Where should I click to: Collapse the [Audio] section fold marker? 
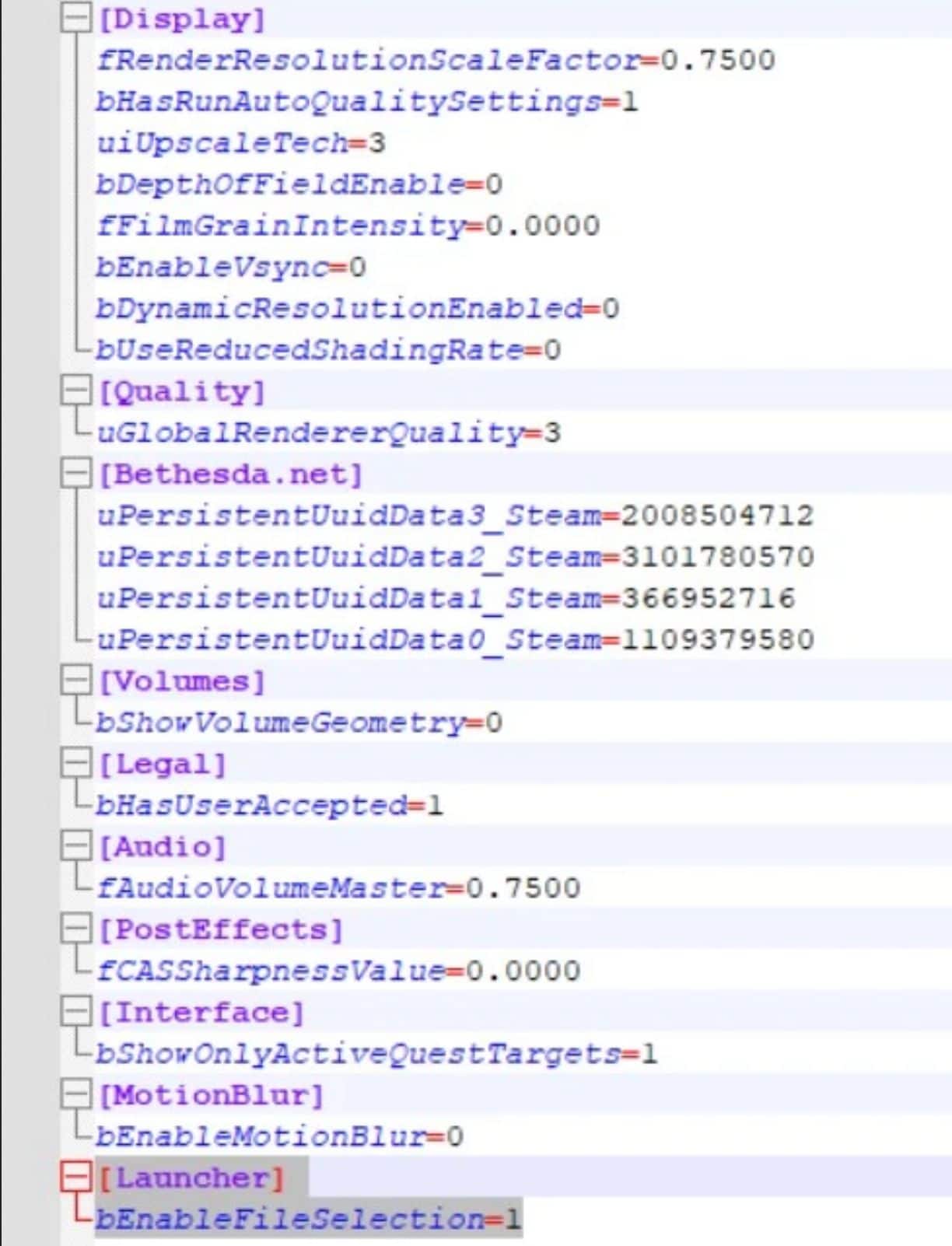coord(75,846)
